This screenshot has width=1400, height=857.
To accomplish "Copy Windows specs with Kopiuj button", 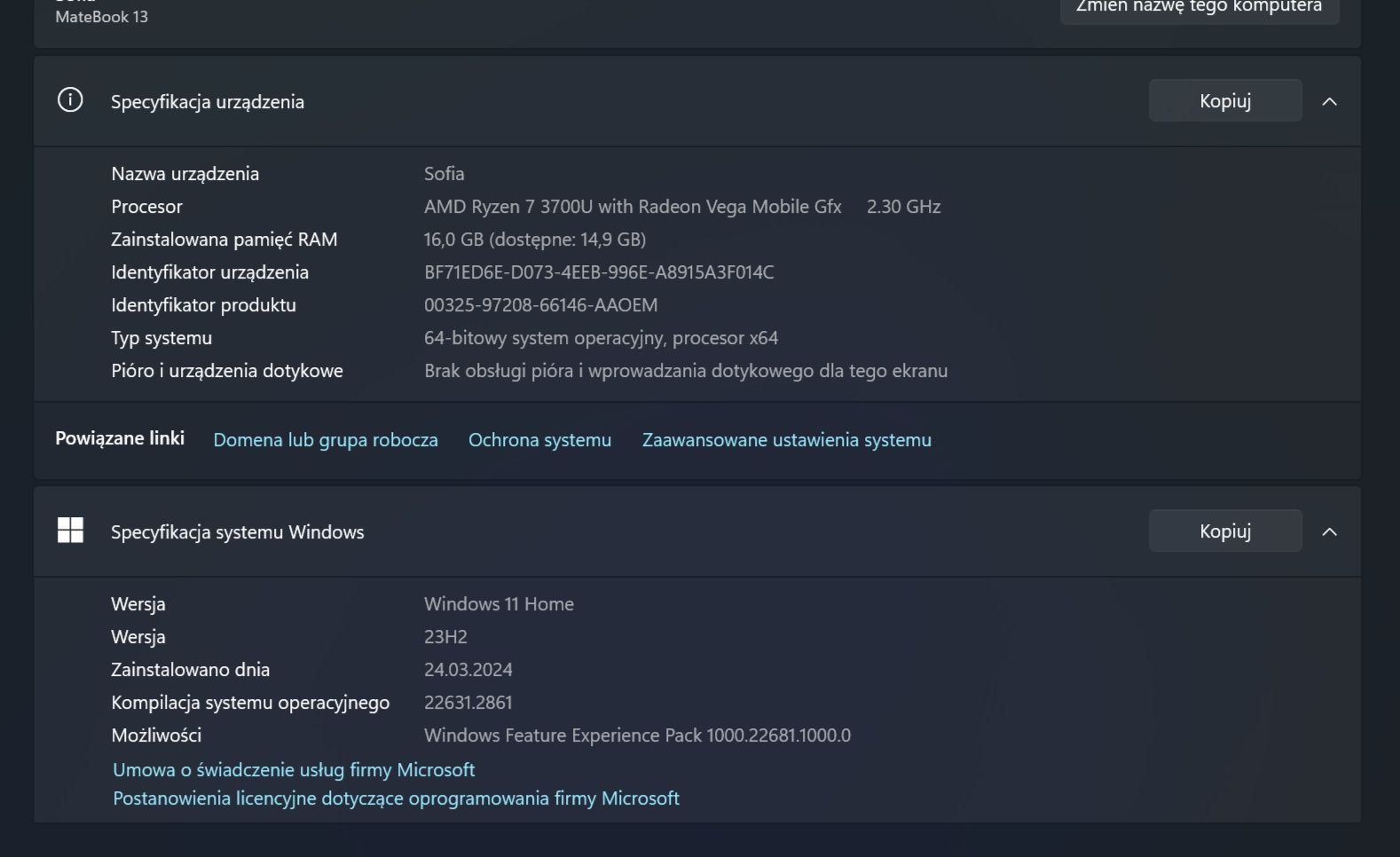I will pyautogui.click(x=1225, y=531).
